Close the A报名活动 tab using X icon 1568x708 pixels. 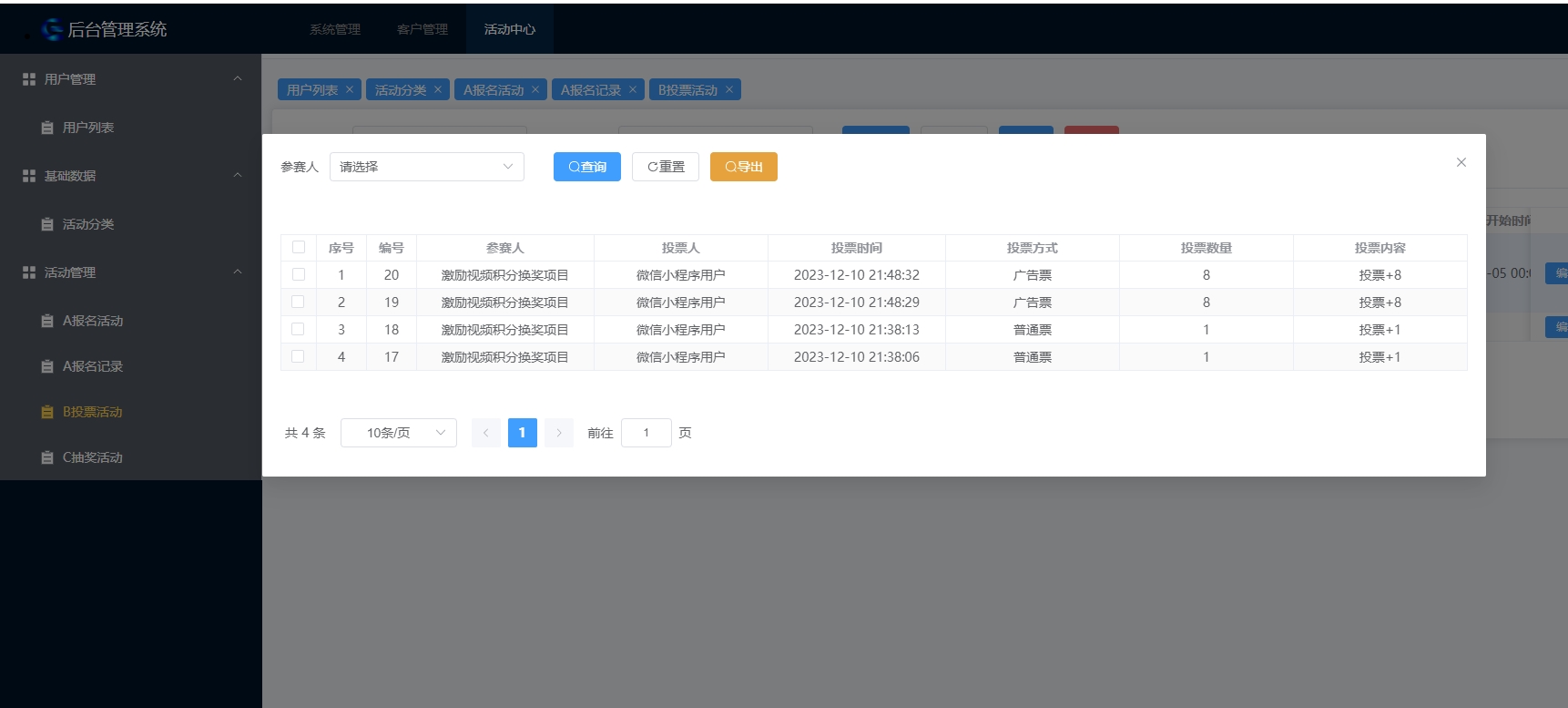(x=535, y=89)
